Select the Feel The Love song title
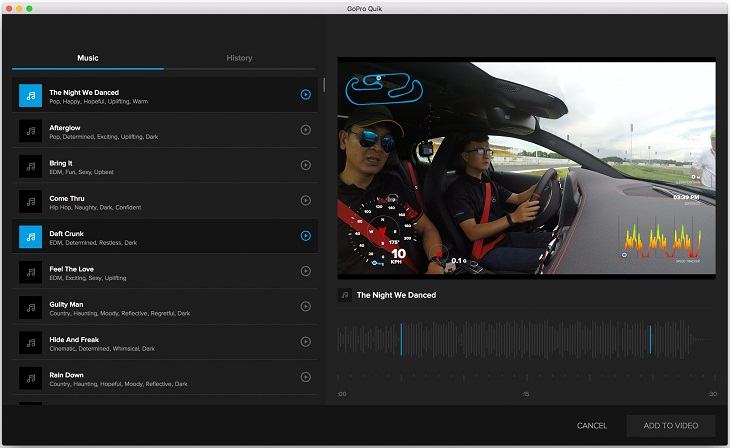The width and height of the screenshot is (730, 448). click(71, 269)
